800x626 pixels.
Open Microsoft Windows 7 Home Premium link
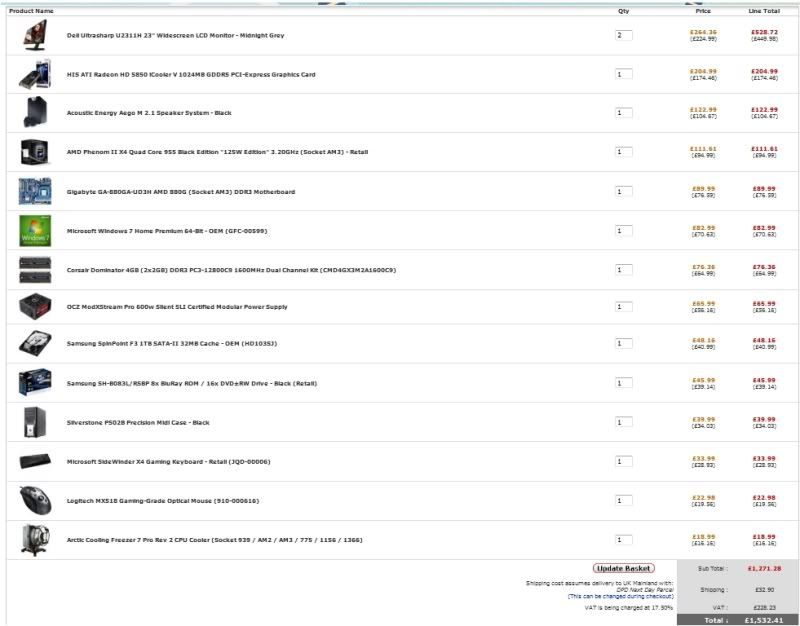(x=167, y=231)
